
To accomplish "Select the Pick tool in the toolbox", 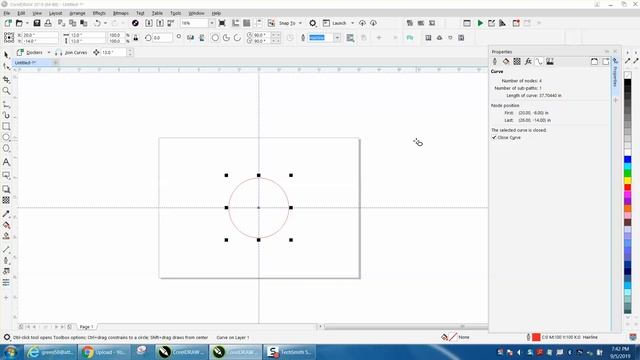I will click(6, 55).
